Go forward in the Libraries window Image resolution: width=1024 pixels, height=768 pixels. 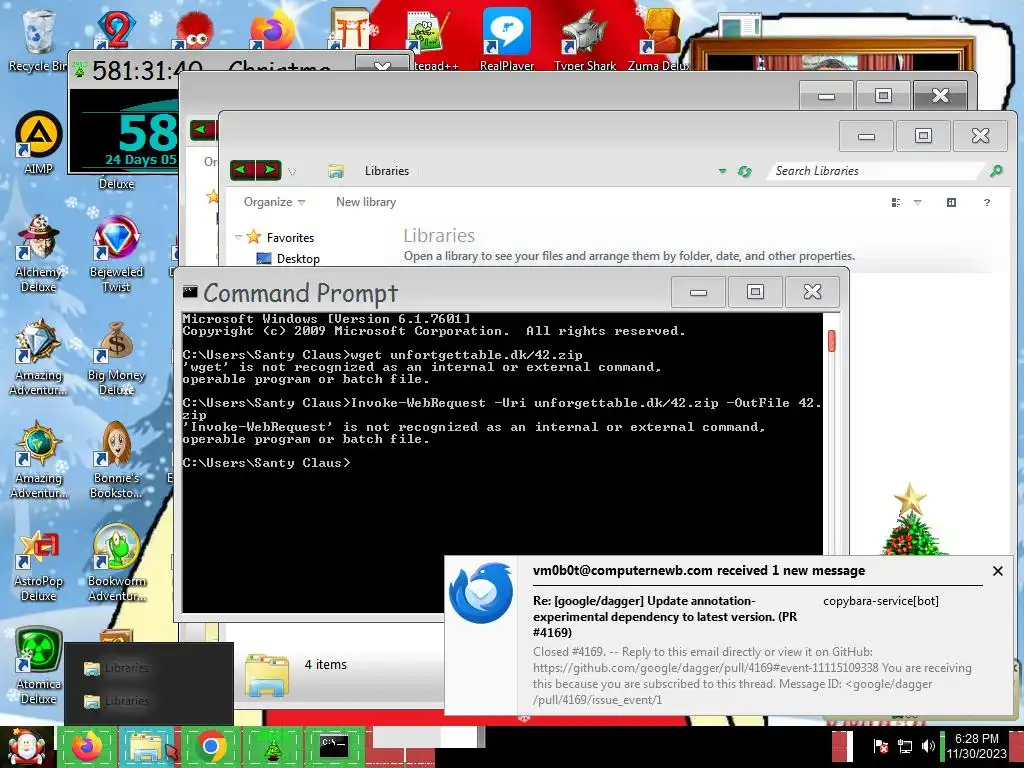269,170
